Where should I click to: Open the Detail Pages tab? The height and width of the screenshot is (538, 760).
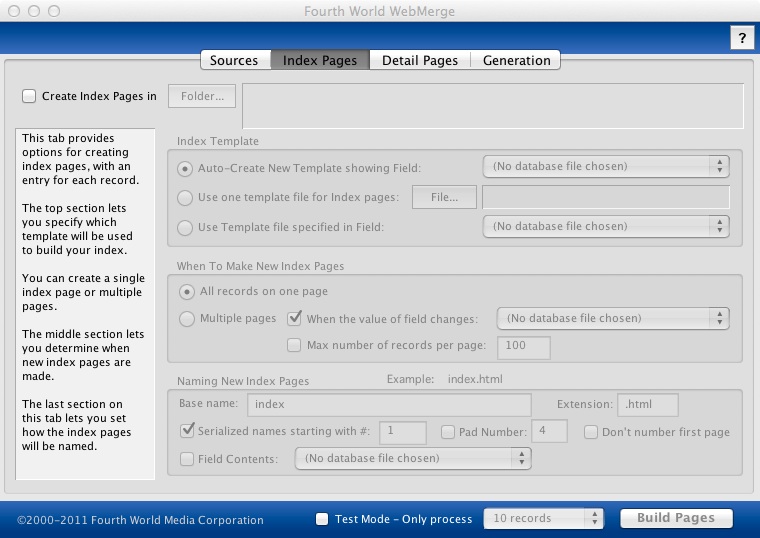(420, 61)
